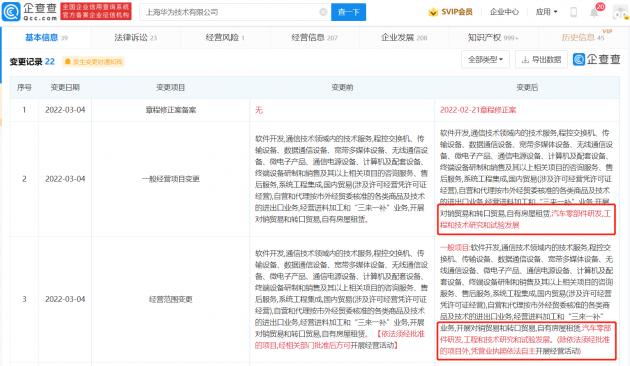The height and width of the screenshot is (366, 630).
Task: Click the red 一般项目 text in row 3
Action: [x=454, y=248]
